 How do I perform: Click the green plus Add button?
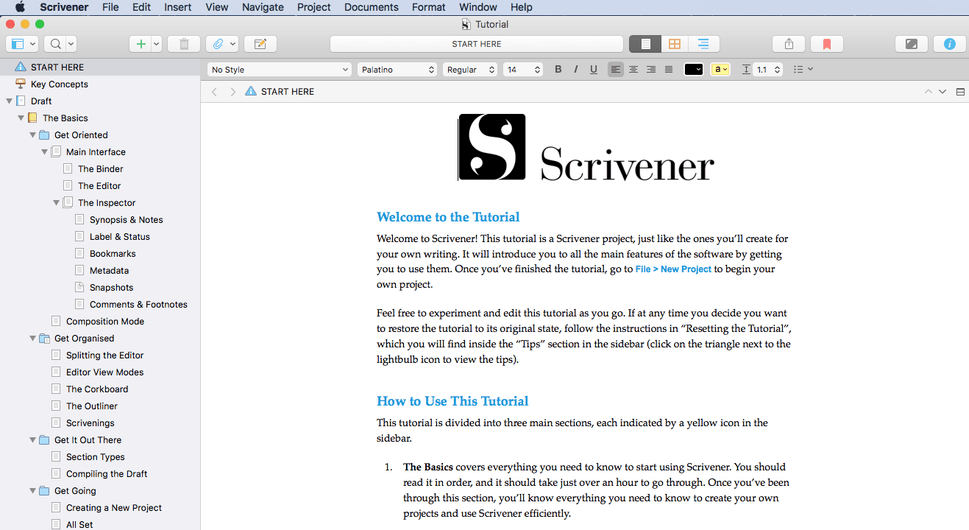(x=140, y=44)
